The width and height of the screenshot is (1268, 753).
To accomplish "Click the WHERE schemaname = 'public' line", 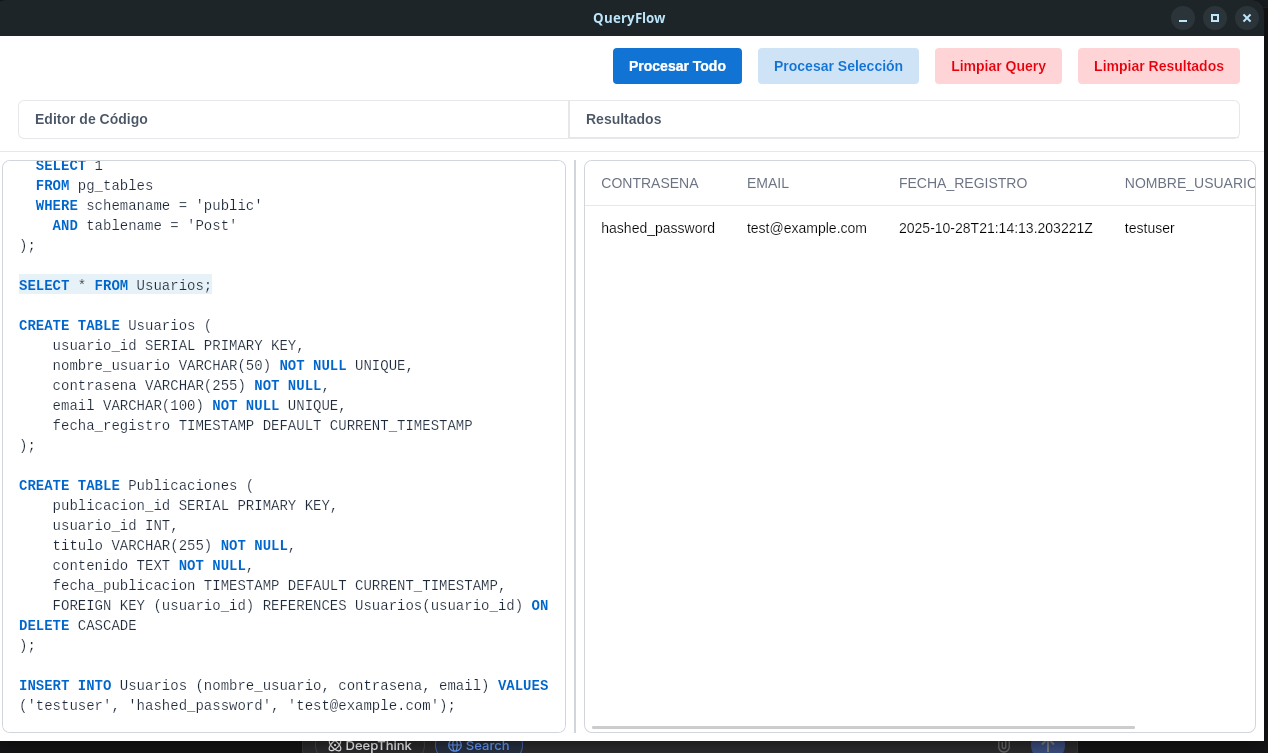I will pos(149,206).
